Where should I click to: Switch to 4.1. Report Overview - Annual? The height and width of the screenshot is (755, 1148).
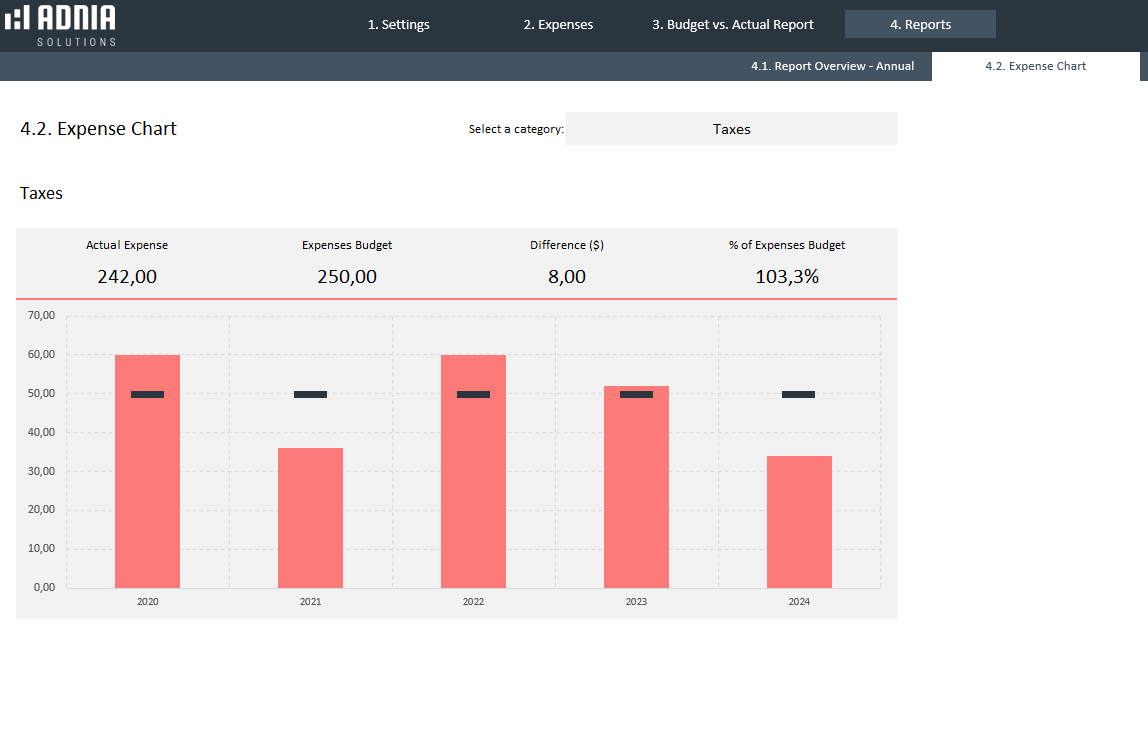[832, 66]
